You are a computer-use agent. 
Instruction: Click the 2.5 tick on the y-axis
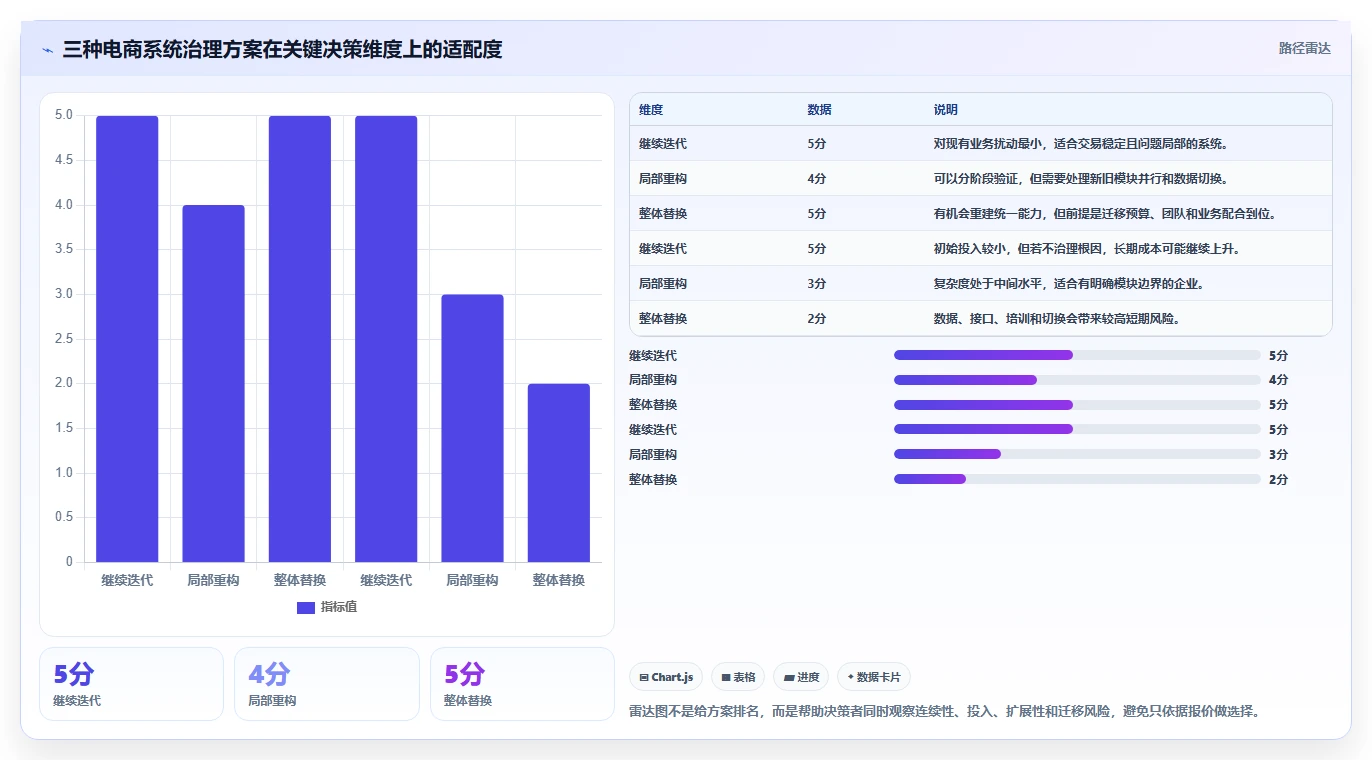(64, 339)
